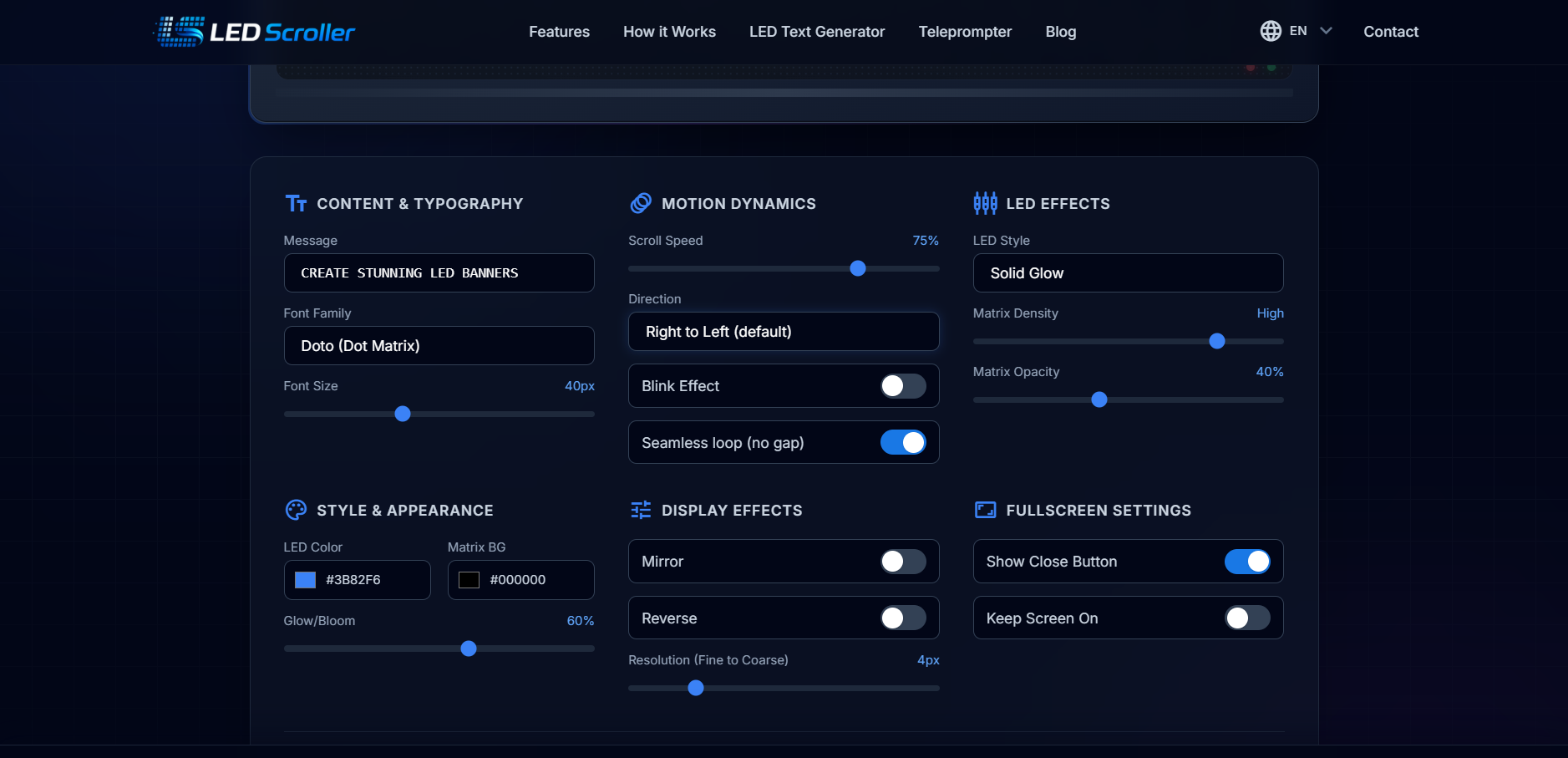Screen dimensions: 1568x758
Task: Open LED Text Generator page
Action: pyautogui.click(x=817, y=32)
